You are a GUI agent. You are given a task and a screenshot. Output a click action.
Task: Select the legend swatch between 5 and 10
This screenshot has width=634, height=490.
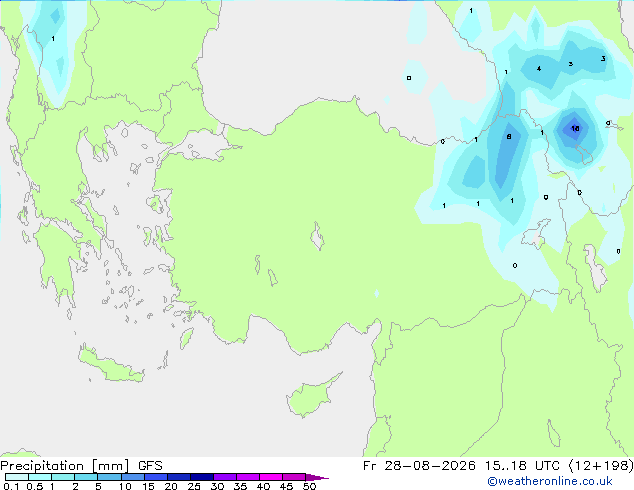tap(109, 477)
